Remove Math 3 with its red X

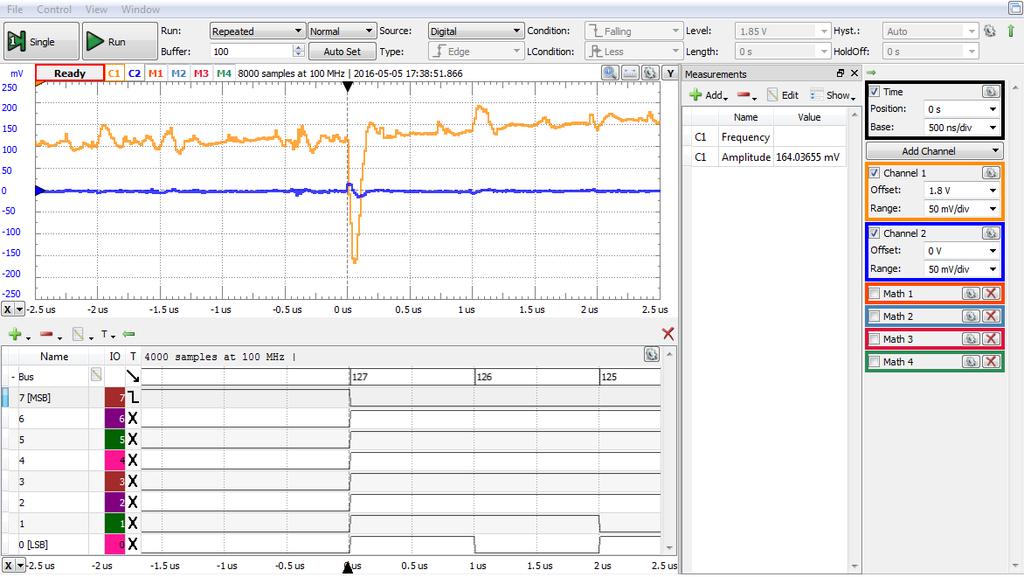click(x=991, y=339)
